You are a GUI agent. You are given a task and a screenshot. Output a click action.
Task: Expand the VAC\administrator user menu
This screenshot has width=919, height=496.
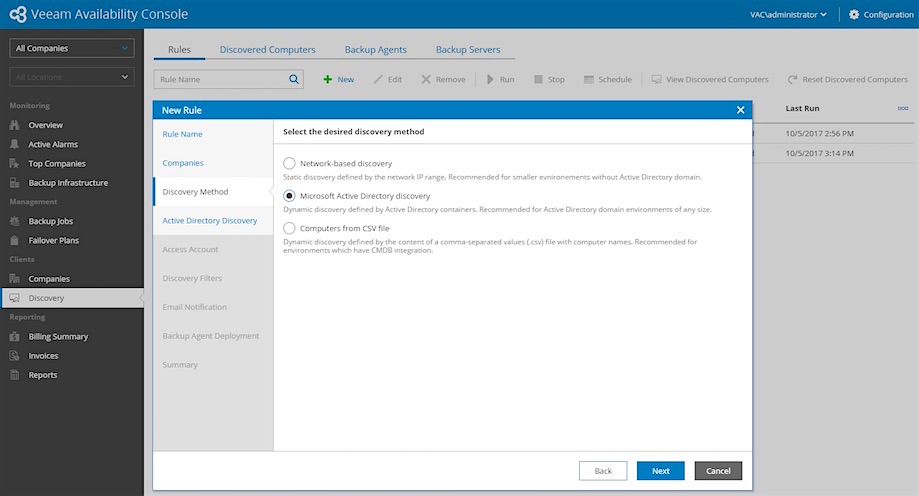[788, 14]
